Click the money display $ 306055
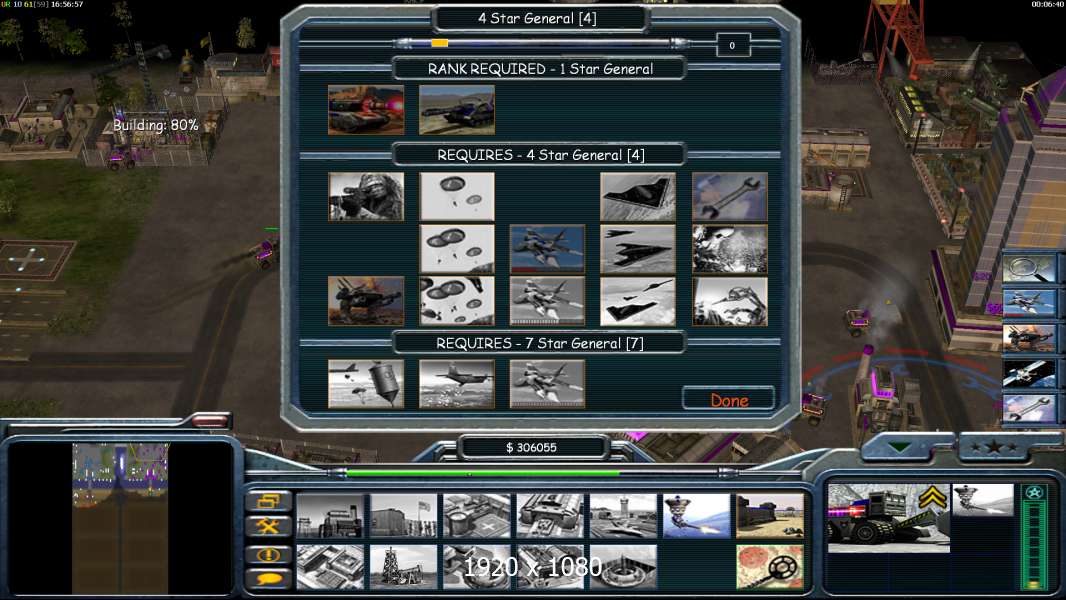Viewport: 1066px width, 600px height. click(532, 447)
